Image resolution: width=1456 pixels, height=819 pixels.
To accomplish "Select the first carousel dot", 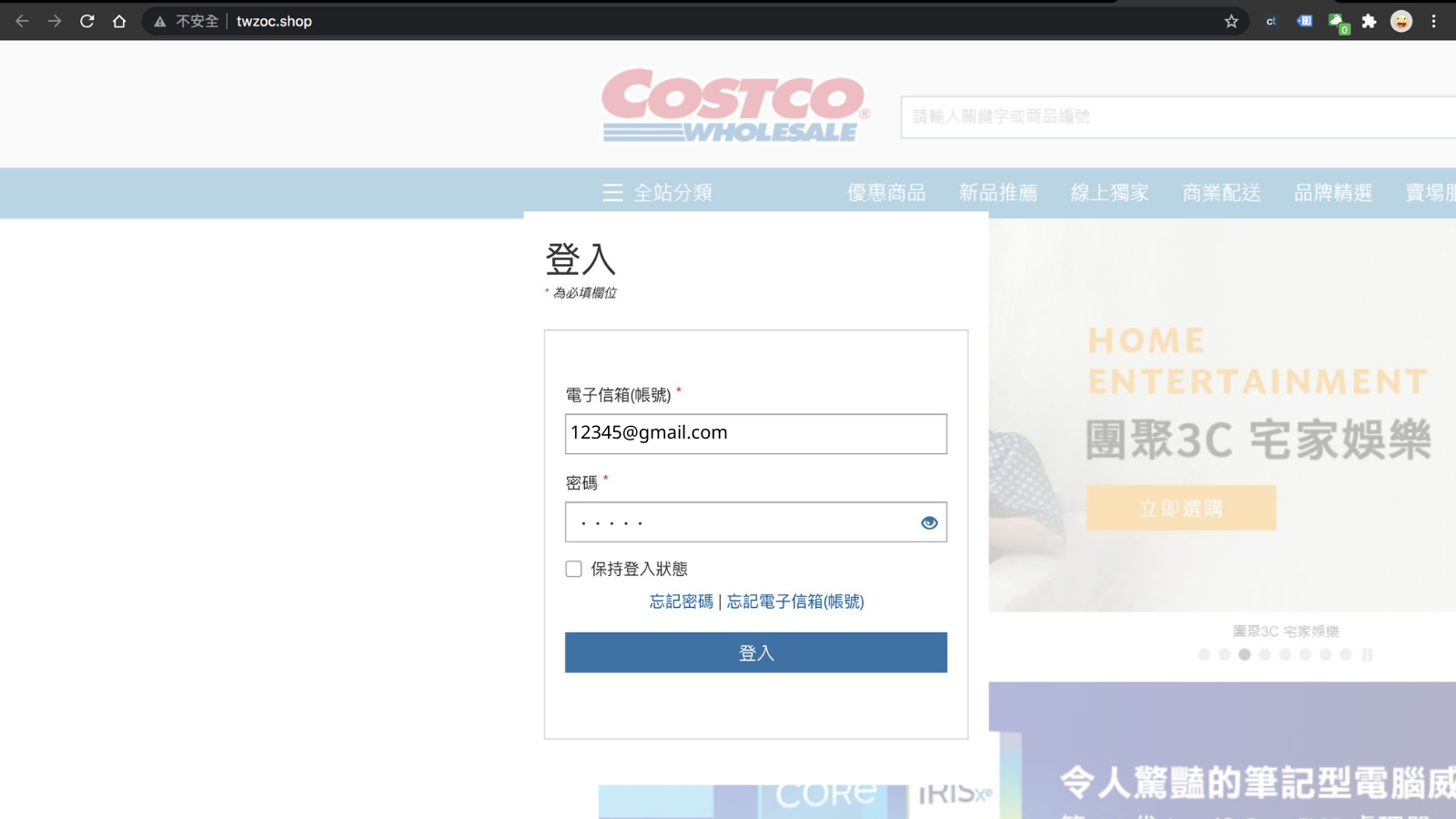I will point(1204,654).
